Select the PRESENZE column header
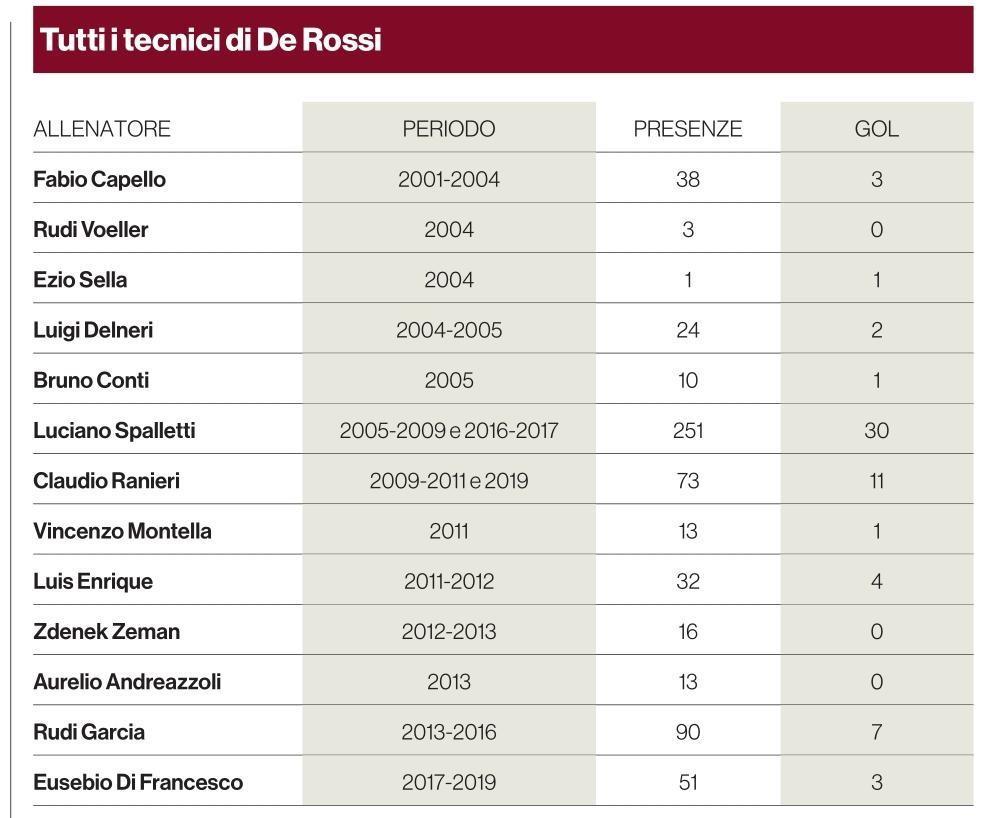Image resolution: width=996 pixels, height=818 pixels. [x=687, y=129]
